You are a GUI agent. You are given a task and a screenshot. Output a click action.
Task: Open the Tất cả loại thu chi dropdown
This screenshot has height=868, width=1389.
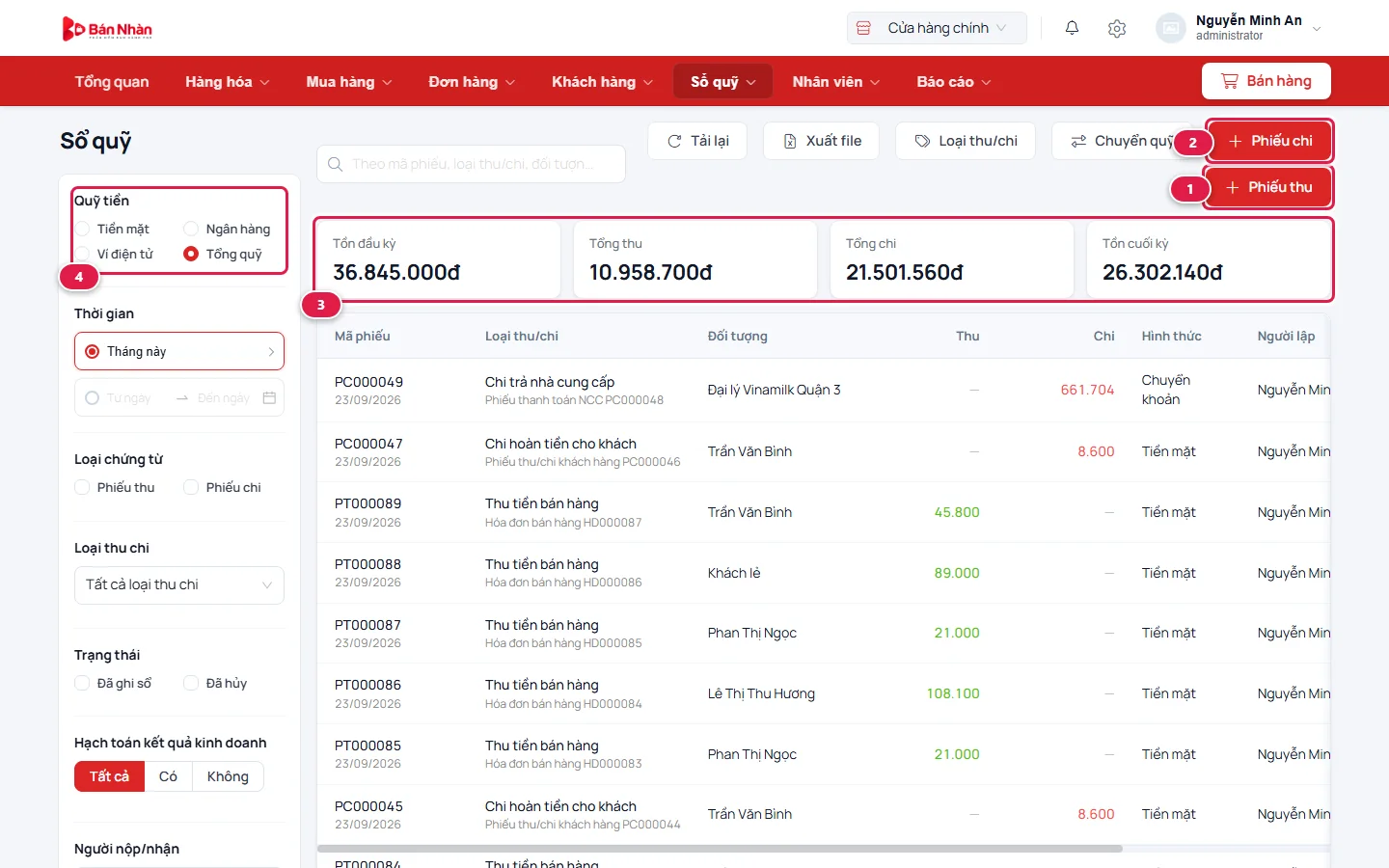[179, 585]
